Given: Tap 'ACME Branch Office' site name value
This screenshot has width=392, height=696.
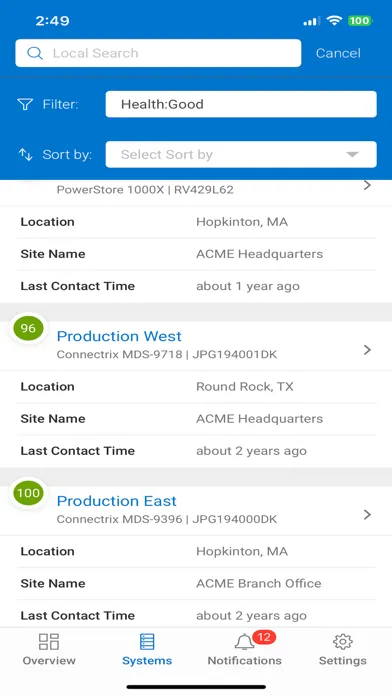Looking at the screenshot, I should [259, 583].
